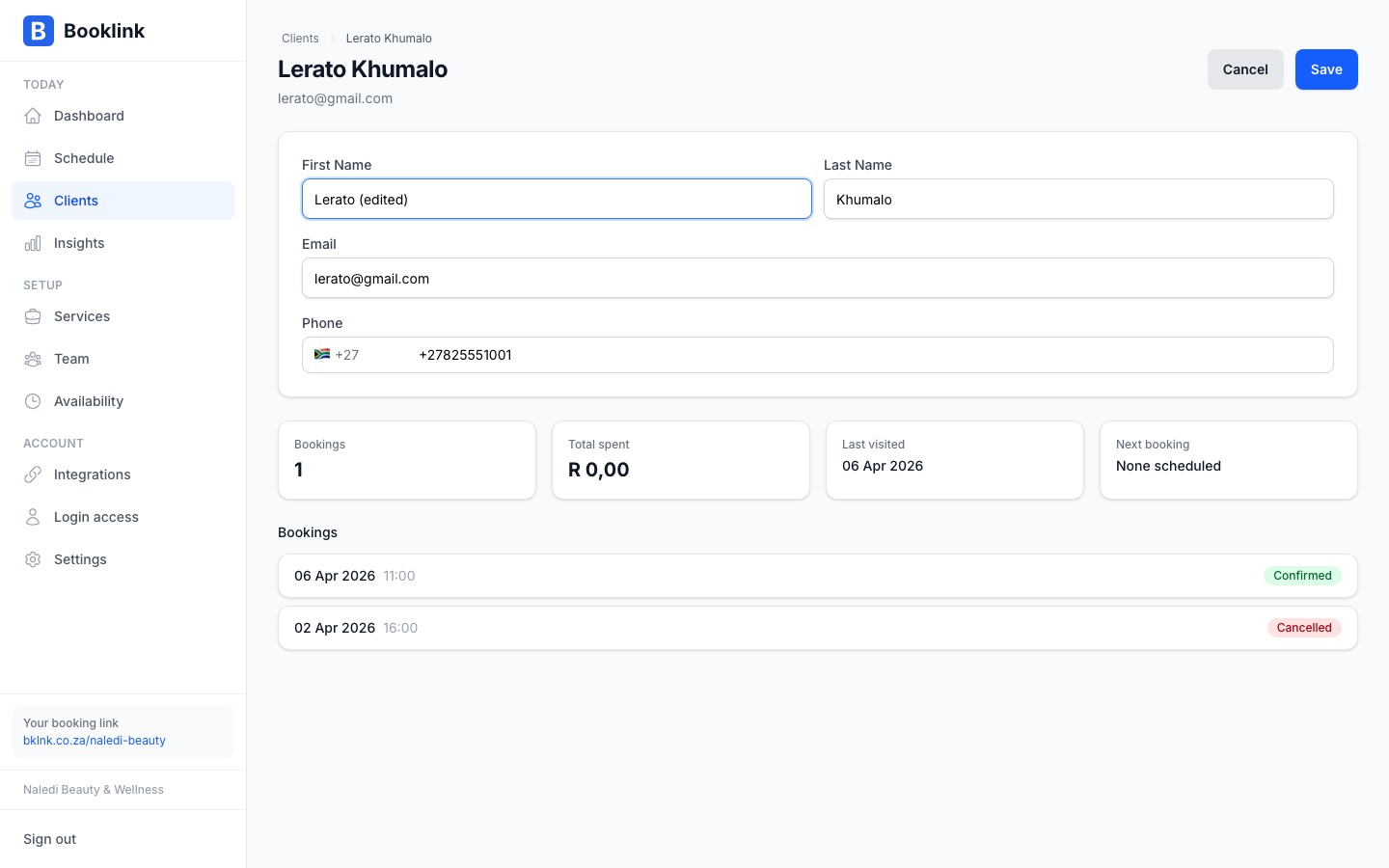Click the Login access person icon
This screenshot has width=1389, height=868.
(x=33, y=517)
